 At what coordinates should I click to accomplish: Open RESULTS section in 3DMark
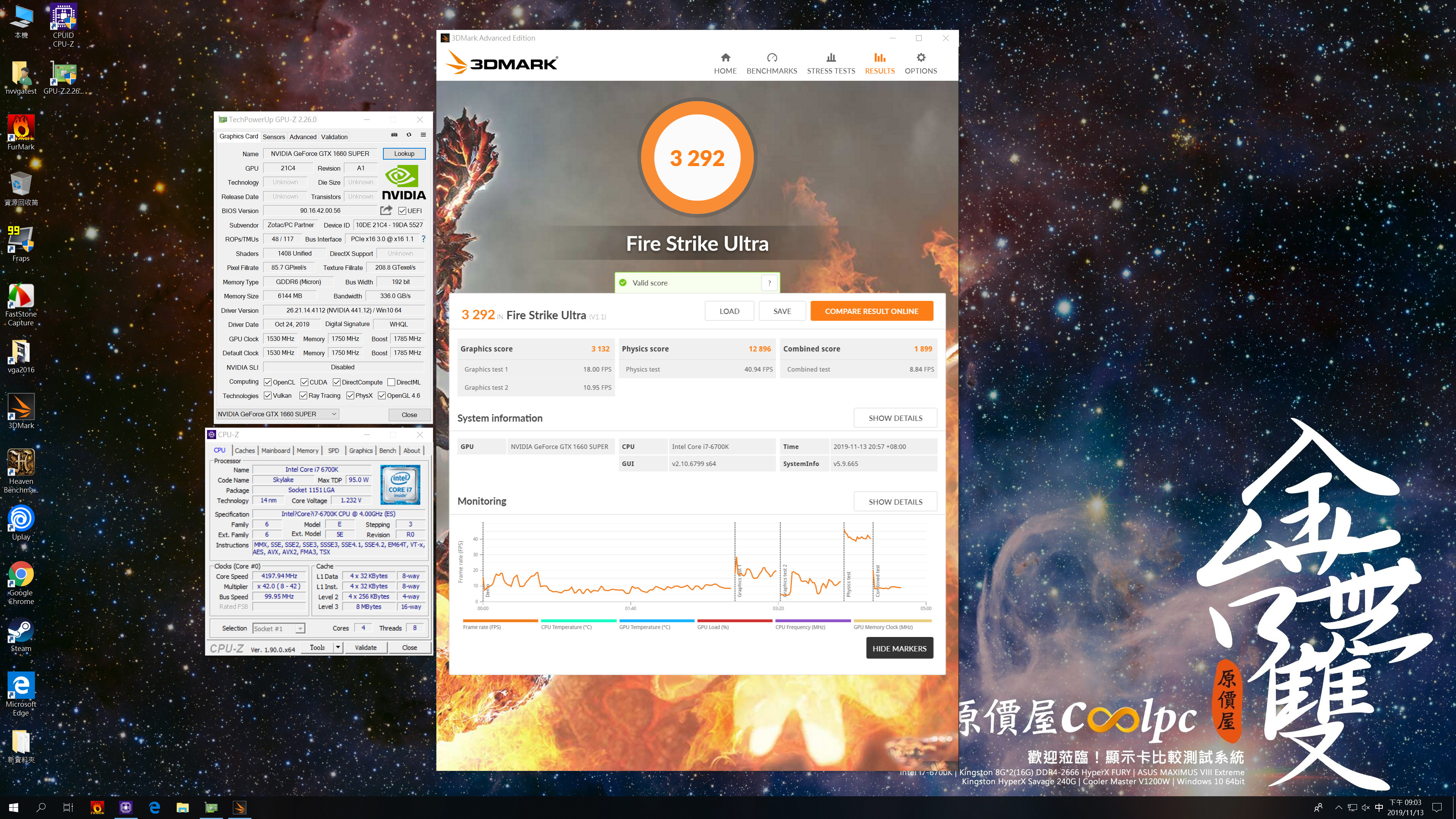coord(880,63)
